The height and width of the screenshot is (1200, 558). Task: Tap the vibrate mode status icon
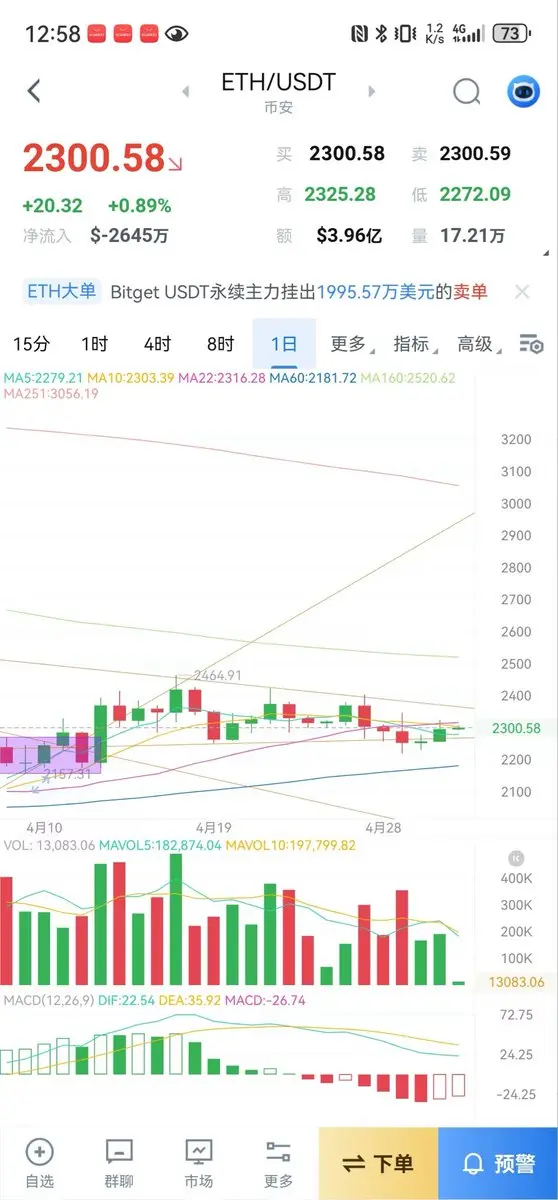point(406,33)
